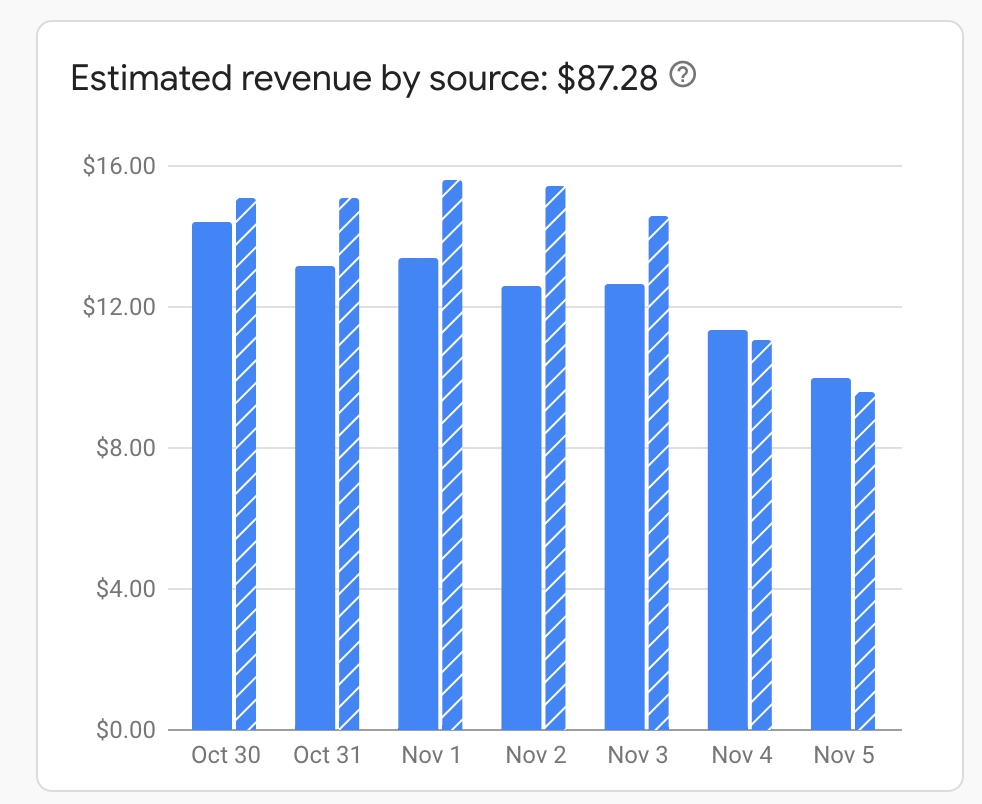
Task: Click the $16.00 y-axis label
Action: tap(119, 166)
